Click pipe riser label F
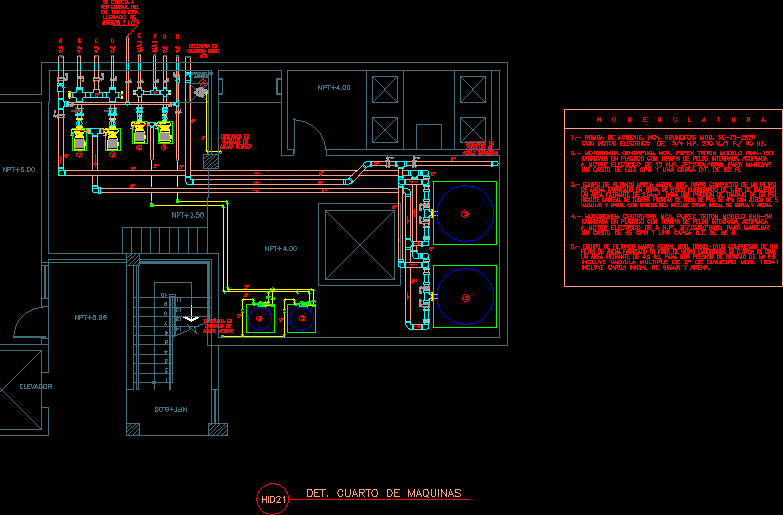The height and width of the screenshot is (515, 783). click(x=155, y=36)
